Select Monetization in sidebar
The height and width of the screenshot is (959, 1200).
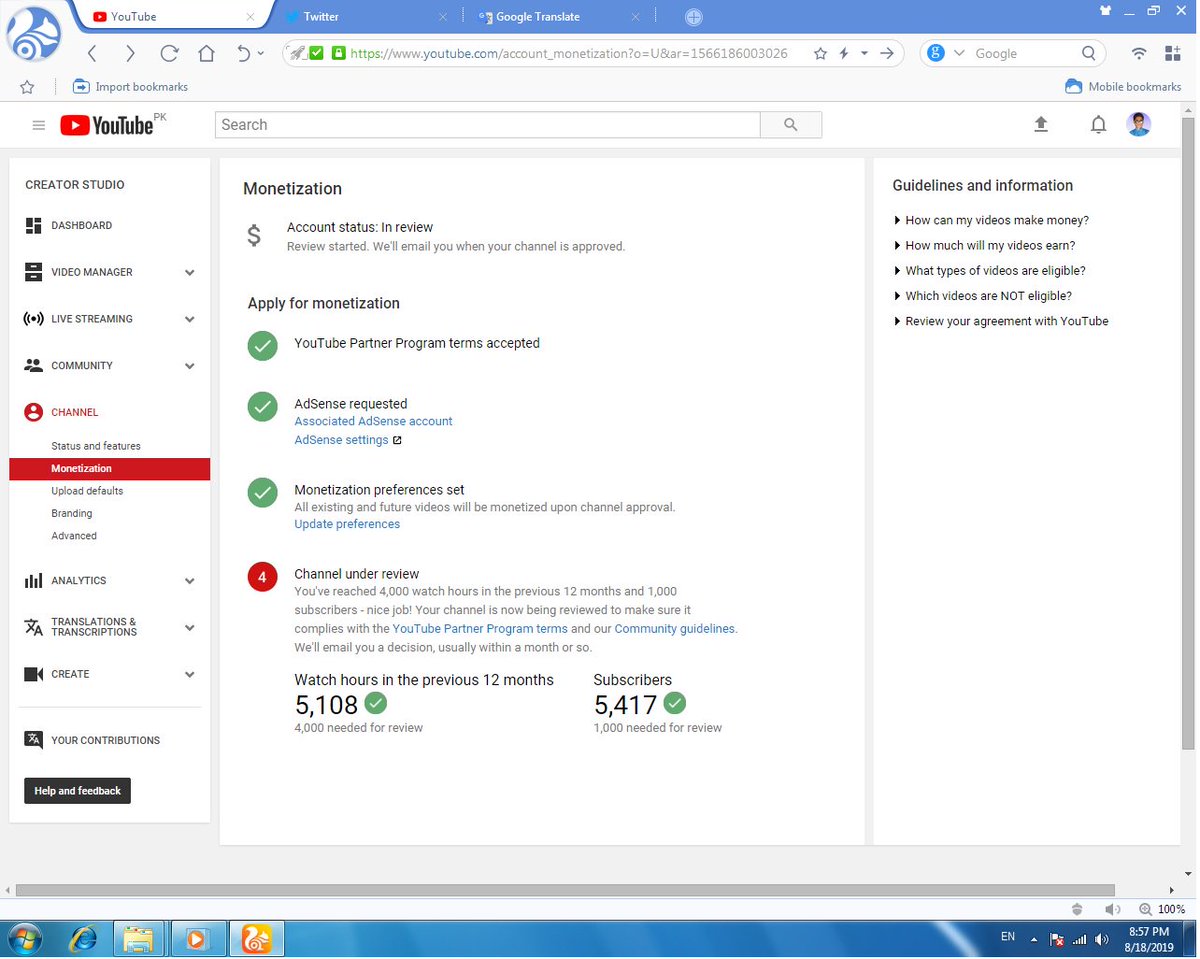pyautogui.click(x=110, y=469)
